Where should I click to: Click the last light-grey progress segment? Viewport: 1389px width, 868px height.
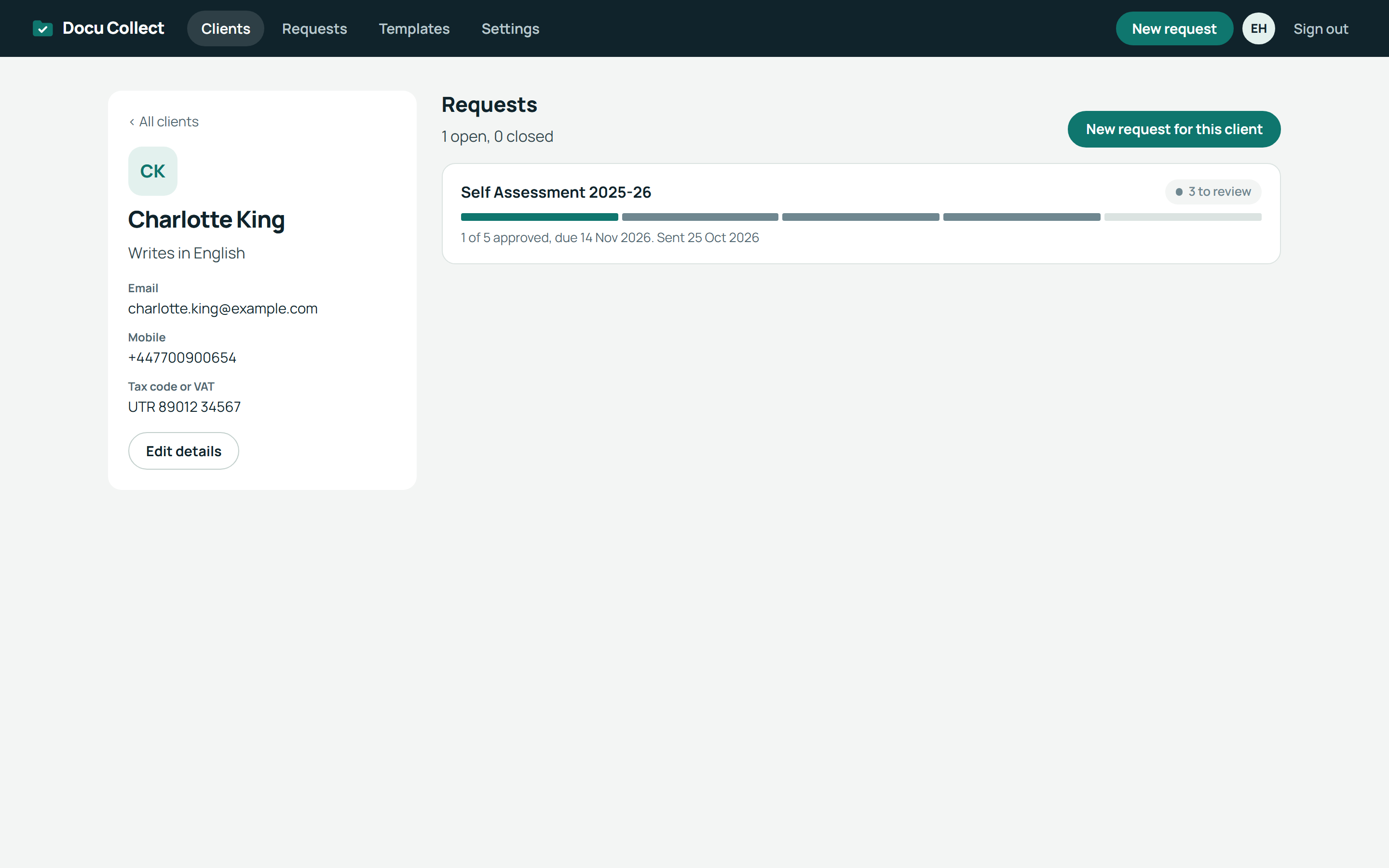1183,217
